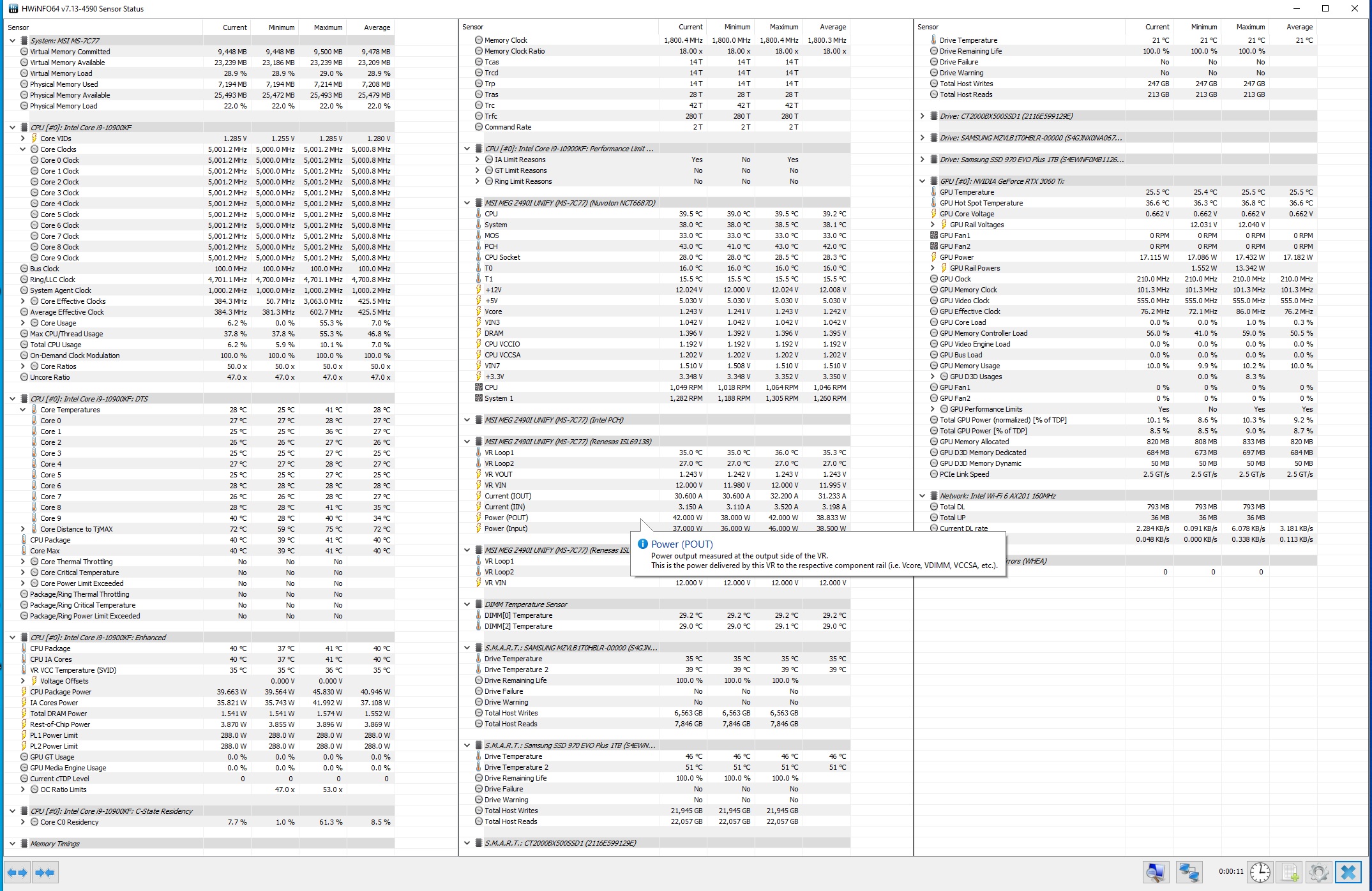1372x891 pixels.
Task: Click the elapsed time 0:00:11 readout
Action: click(x=1230, y=871)
